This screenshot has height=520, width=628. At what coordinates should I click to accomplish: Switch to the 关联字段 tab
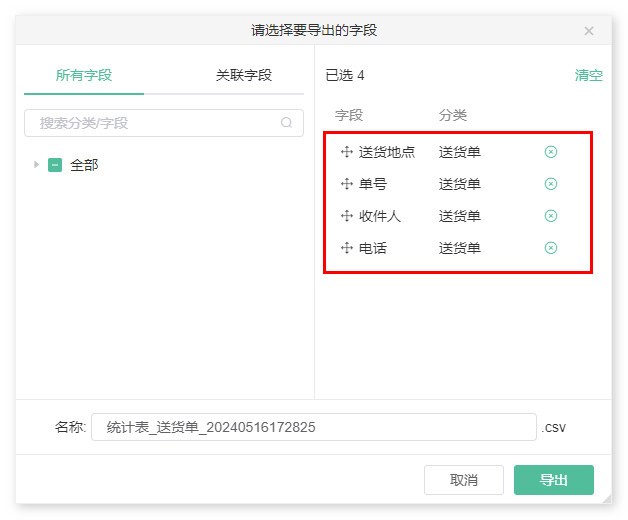pos(244,75)
